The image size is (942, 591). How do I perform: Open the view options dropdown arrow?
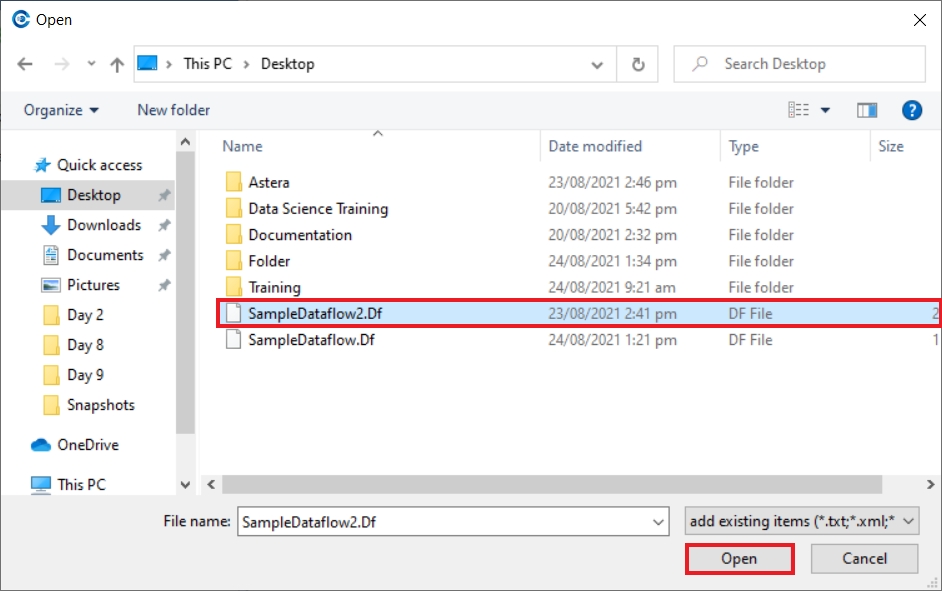pos(826,110)
